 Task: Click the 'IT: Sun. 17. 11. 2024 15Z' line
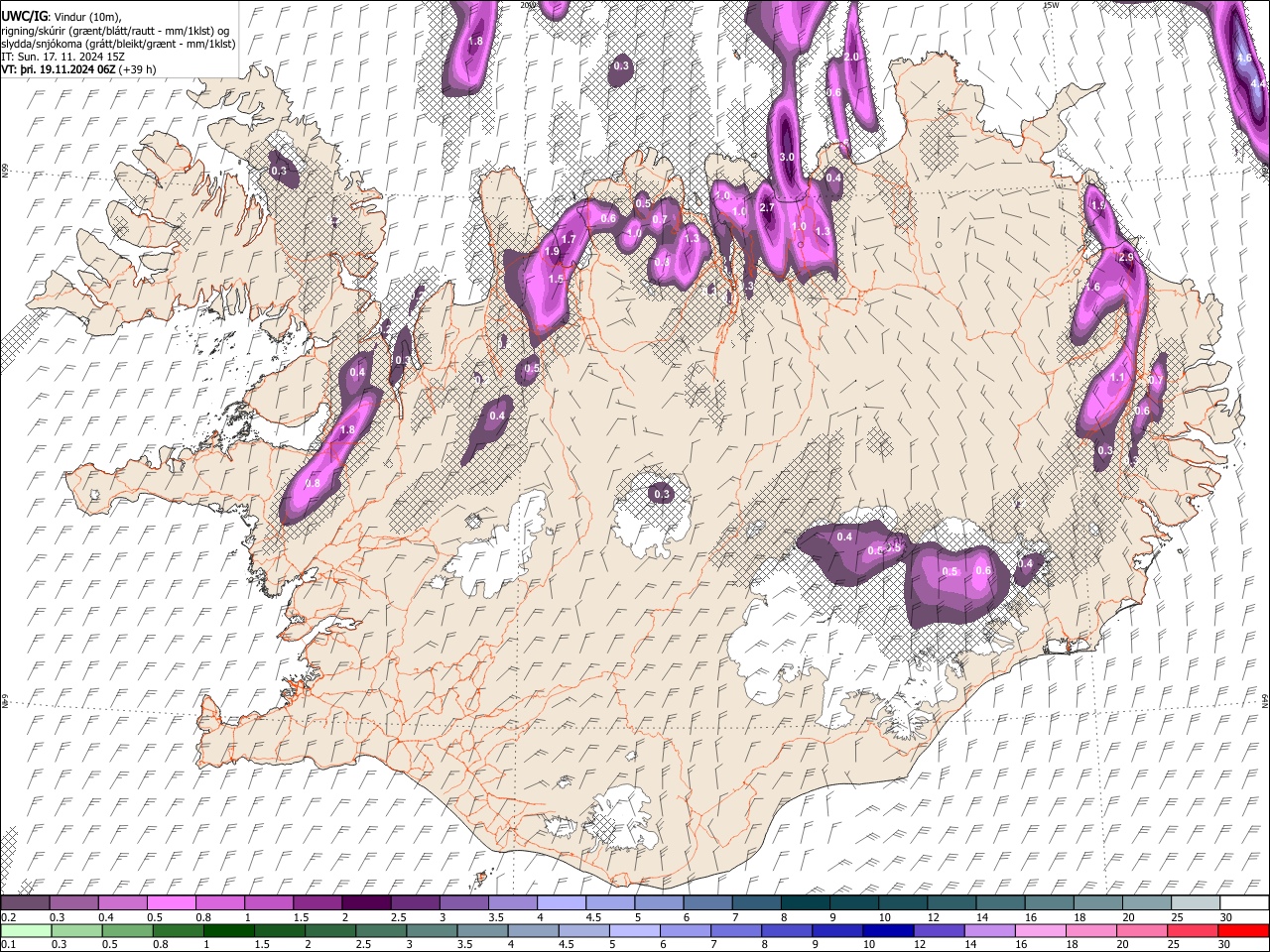pyautogui.click(x=63, y=57)
